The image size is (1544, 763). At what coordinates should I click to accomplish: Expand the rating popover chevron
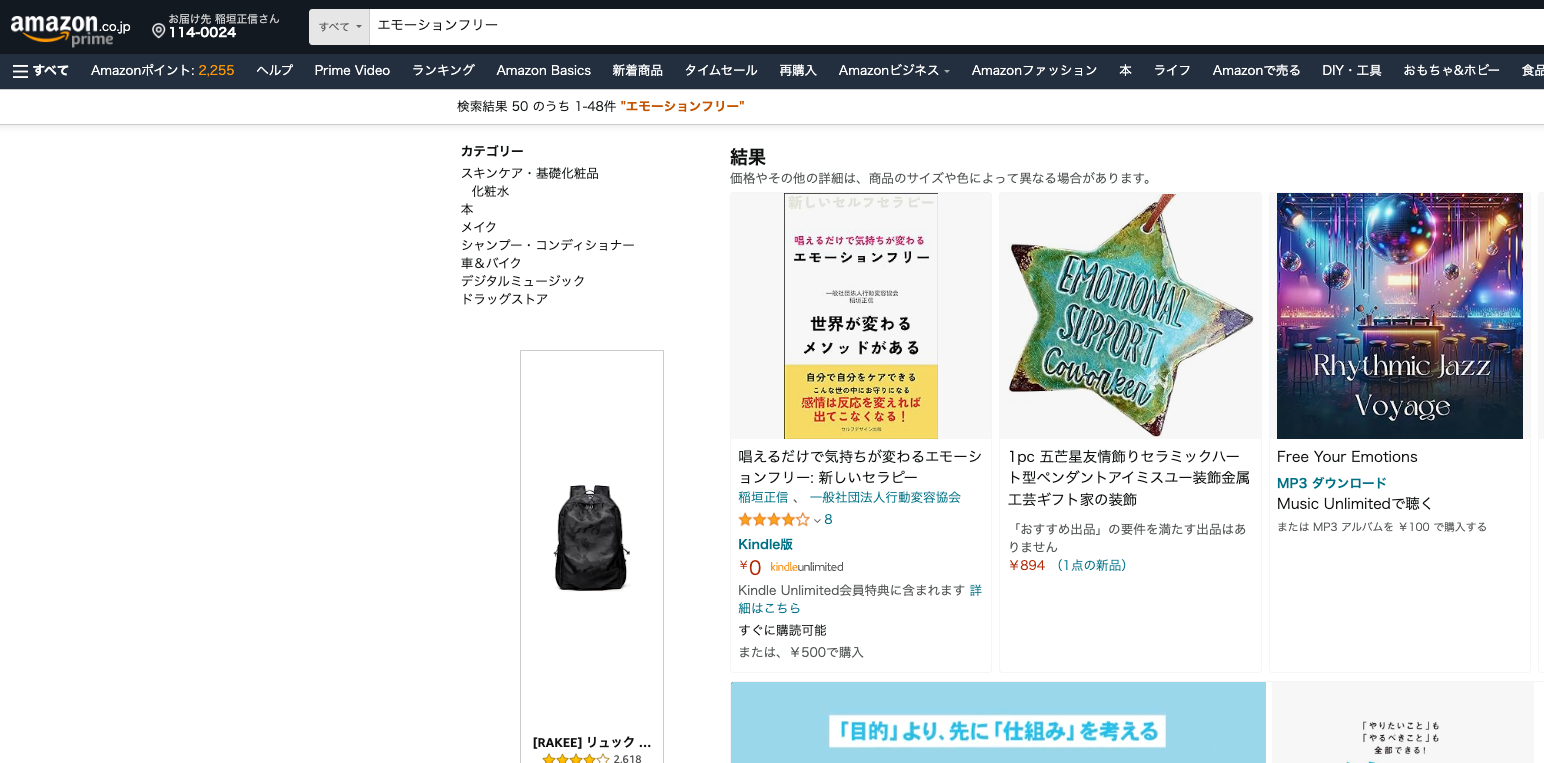coord(817,520)
